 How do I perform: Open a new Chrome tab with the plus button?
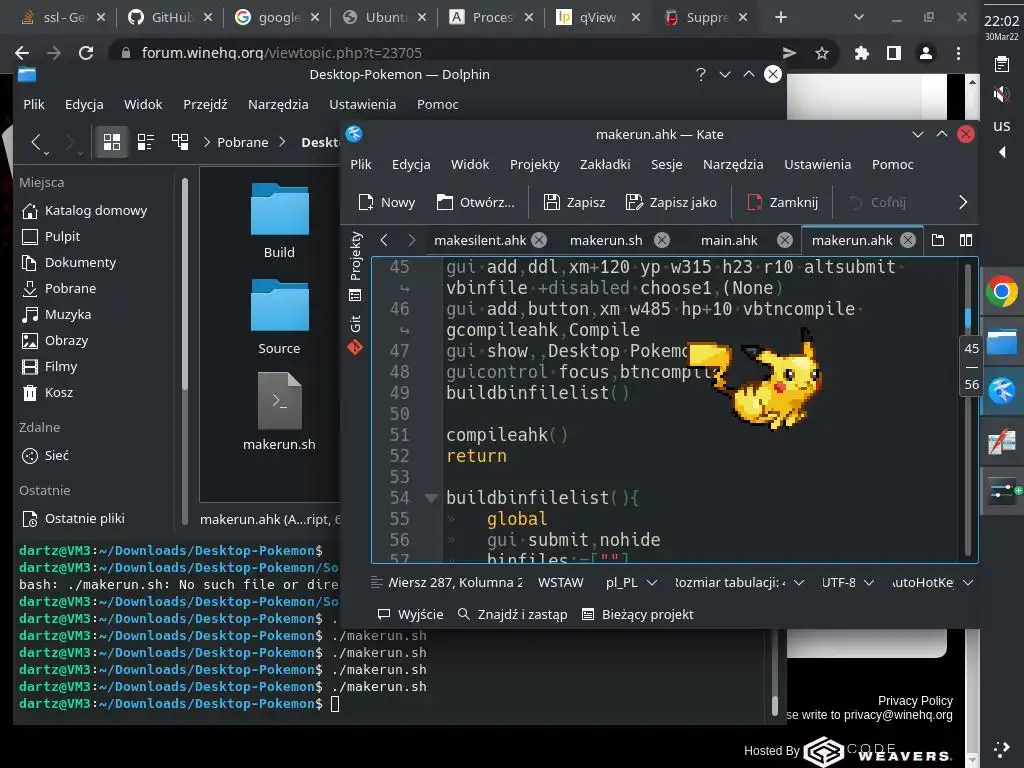click(x=780, y=18)
